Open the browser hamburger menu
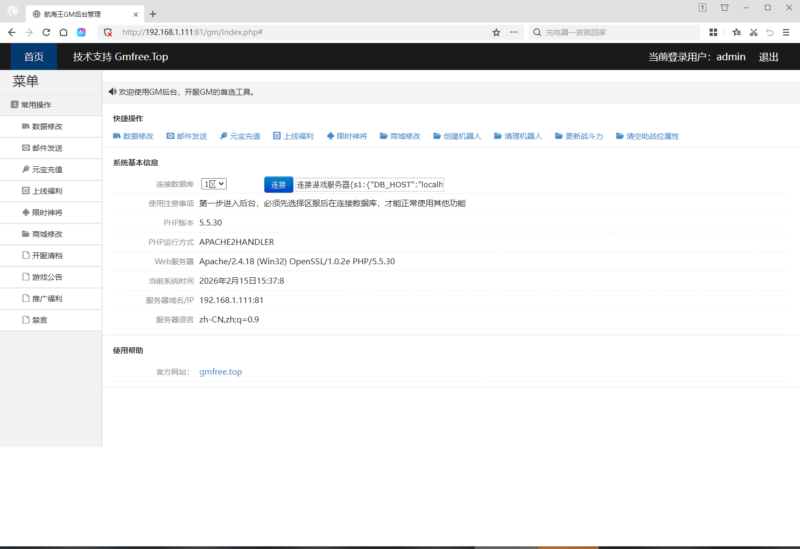 point(786,32)
